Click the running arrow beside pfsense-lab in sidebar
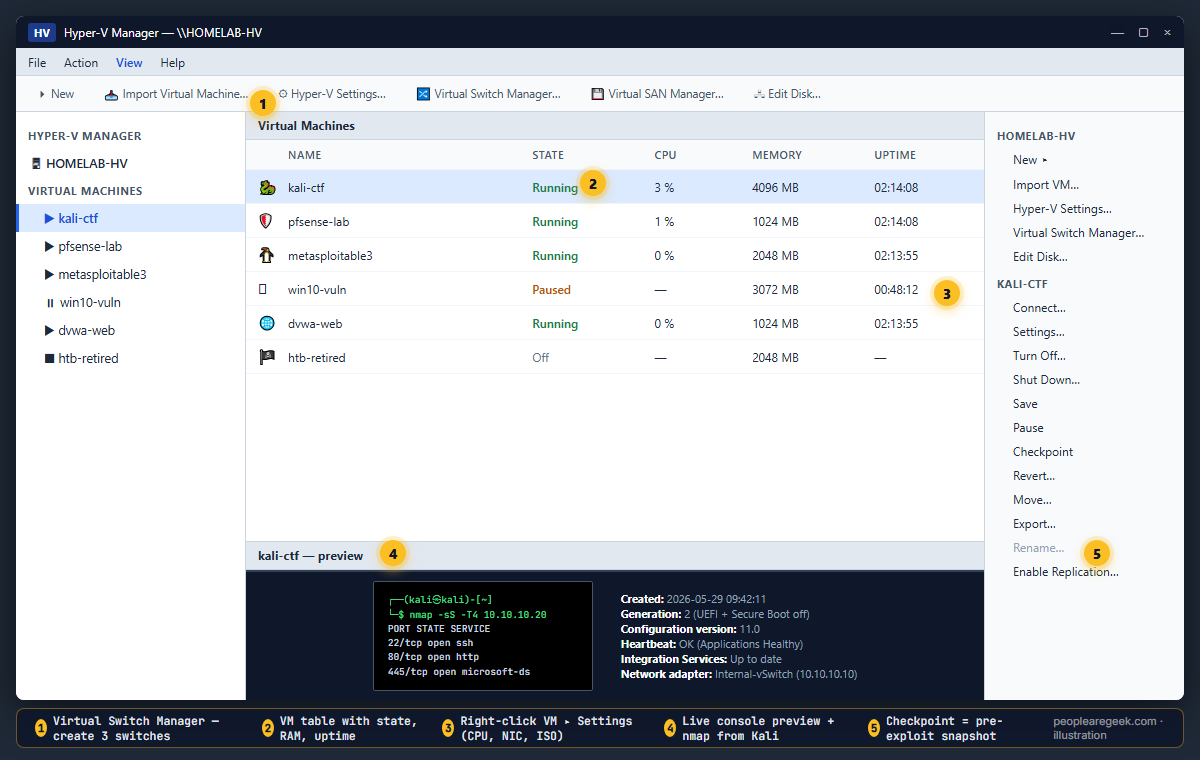The height and width of the screenshot is (760, 1200). (50, 246)
